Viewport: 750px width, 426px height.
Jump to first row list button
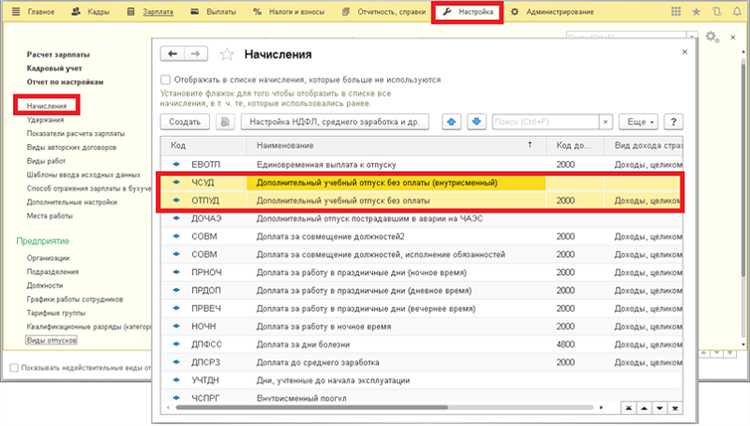tap(629, 408)
